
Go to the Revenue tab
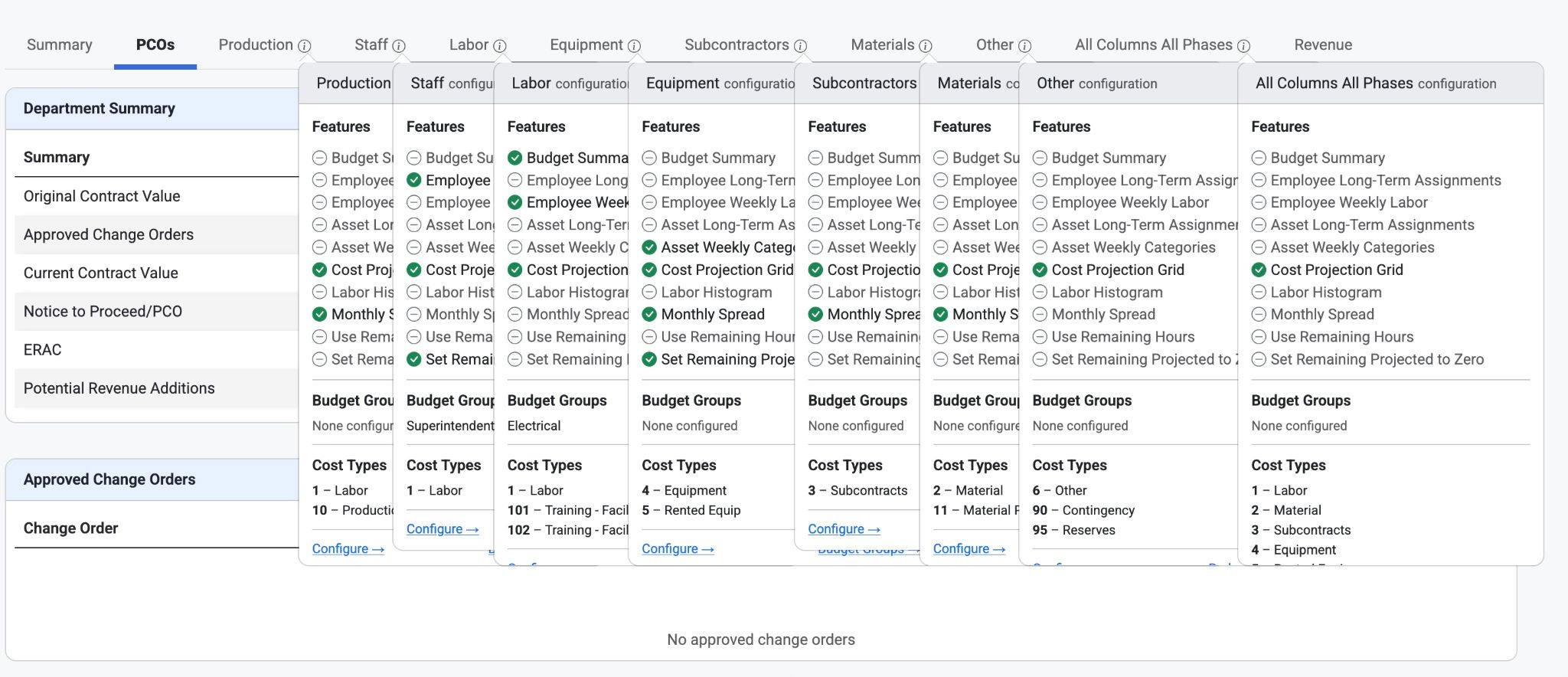coord(1323,44)
